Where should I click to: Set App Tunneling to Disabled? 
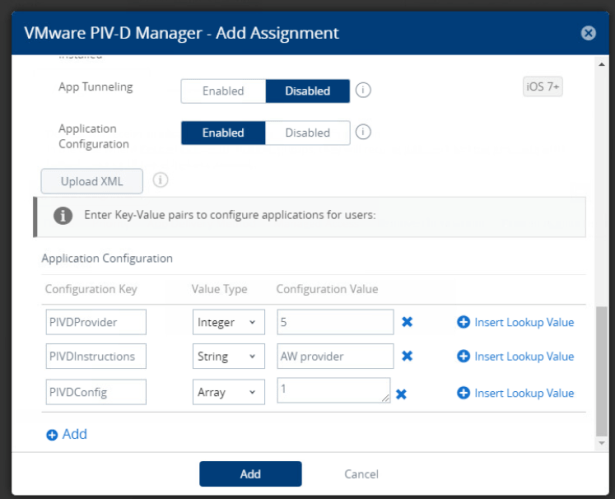point(308,91)
